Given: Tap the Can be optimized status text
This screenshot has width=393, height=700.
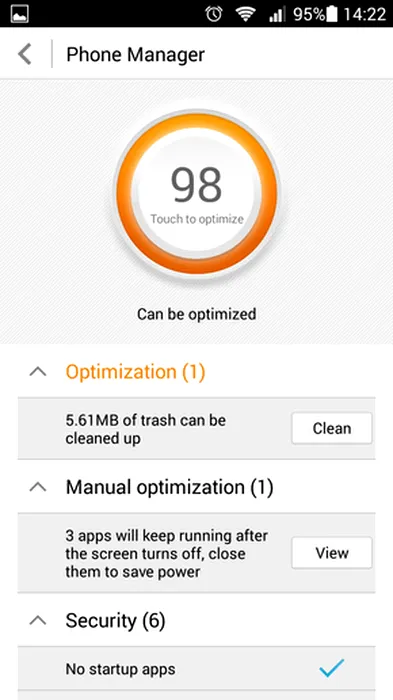Looking at the screenshot, I should pyautogui.click(x=196, y=314).
